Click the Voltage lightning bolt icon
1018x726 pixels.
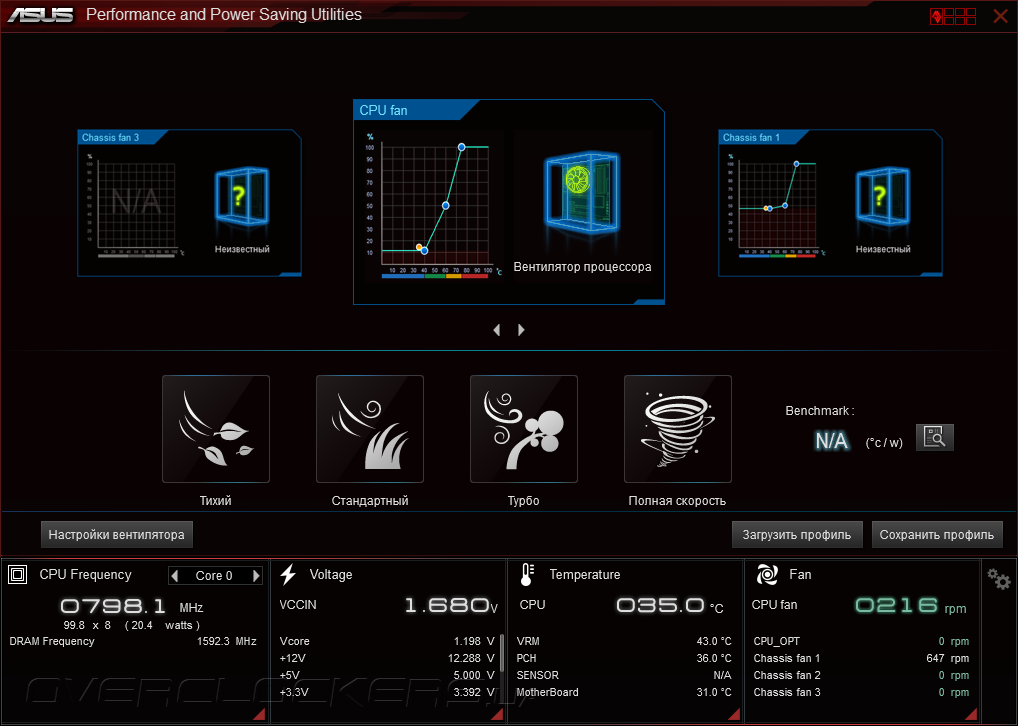pos(288,575)
